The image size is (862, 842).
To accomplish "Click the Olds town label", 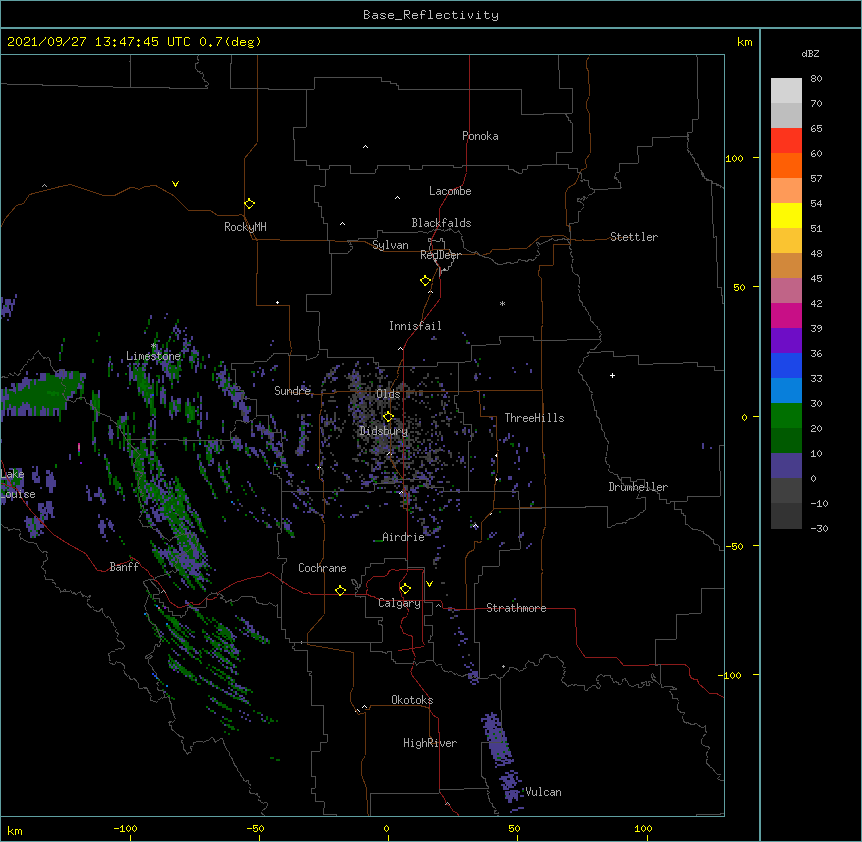I will tap(388, 394).
